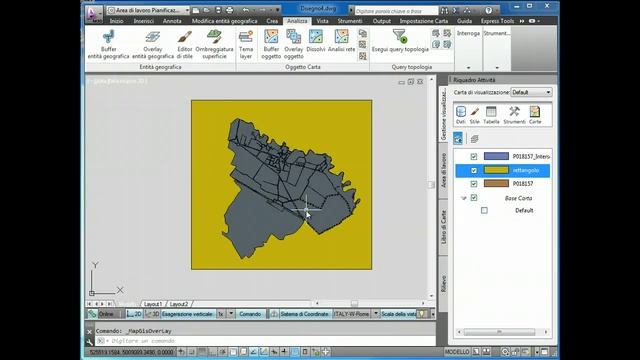Image resolution: width=640 pixels, height=360 pixels.
Task: Expand the ribbon tabs overflow arrows
Action: (x=522, y=21)
